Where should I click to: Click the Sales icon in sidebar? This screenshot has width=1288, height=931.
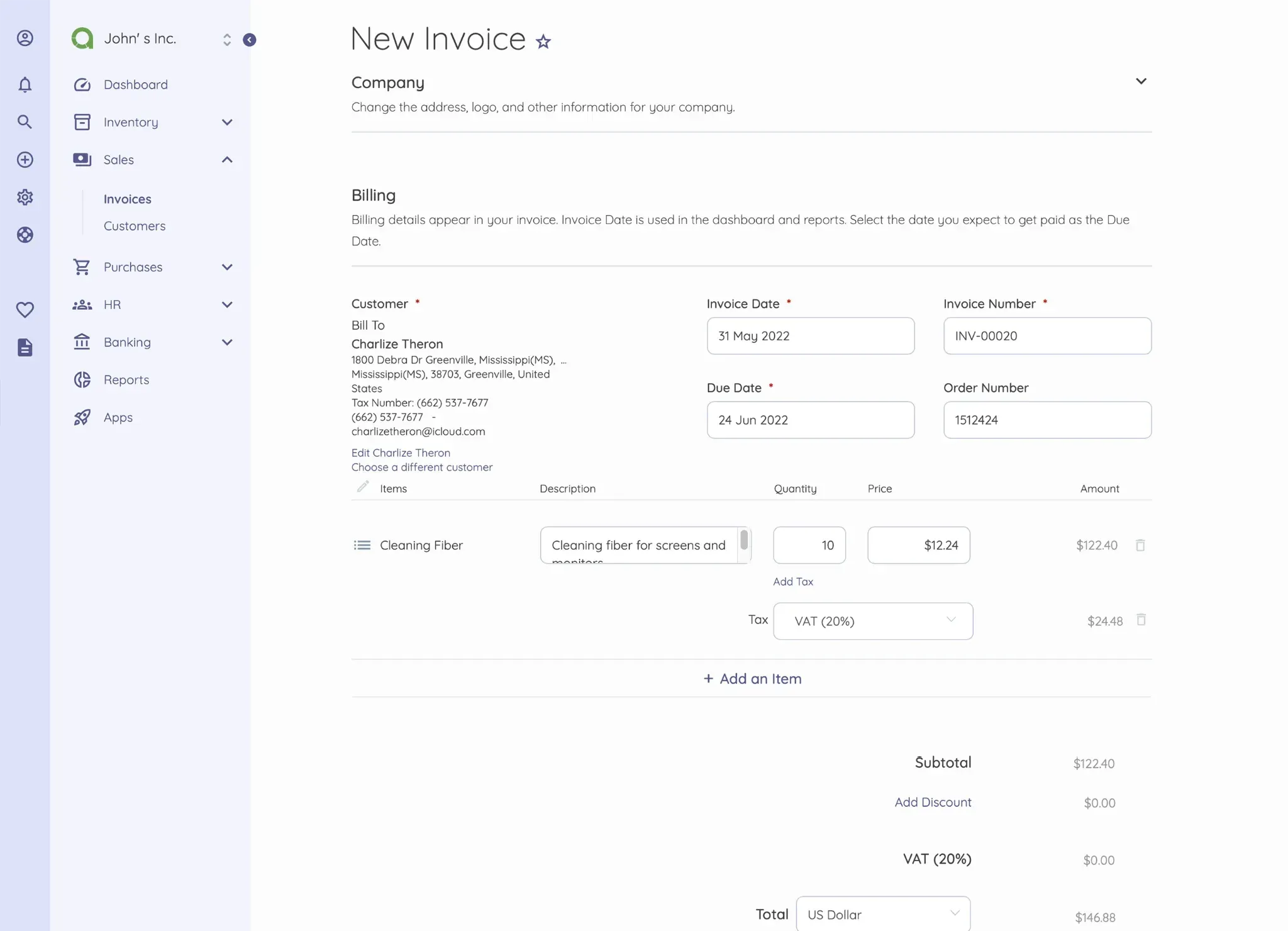(82, 159)
